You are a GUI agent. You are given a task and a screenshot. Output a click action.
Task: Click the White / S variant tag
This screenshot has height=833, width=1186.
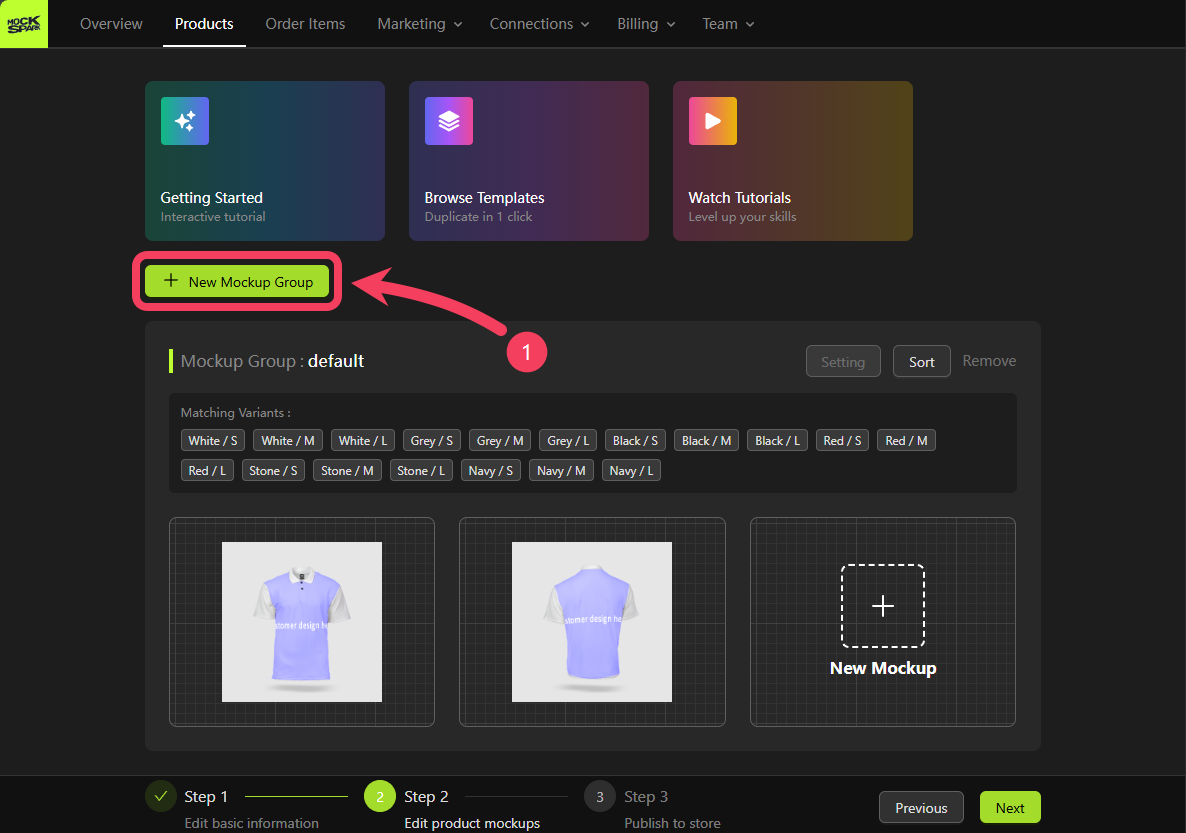(213, 440)
